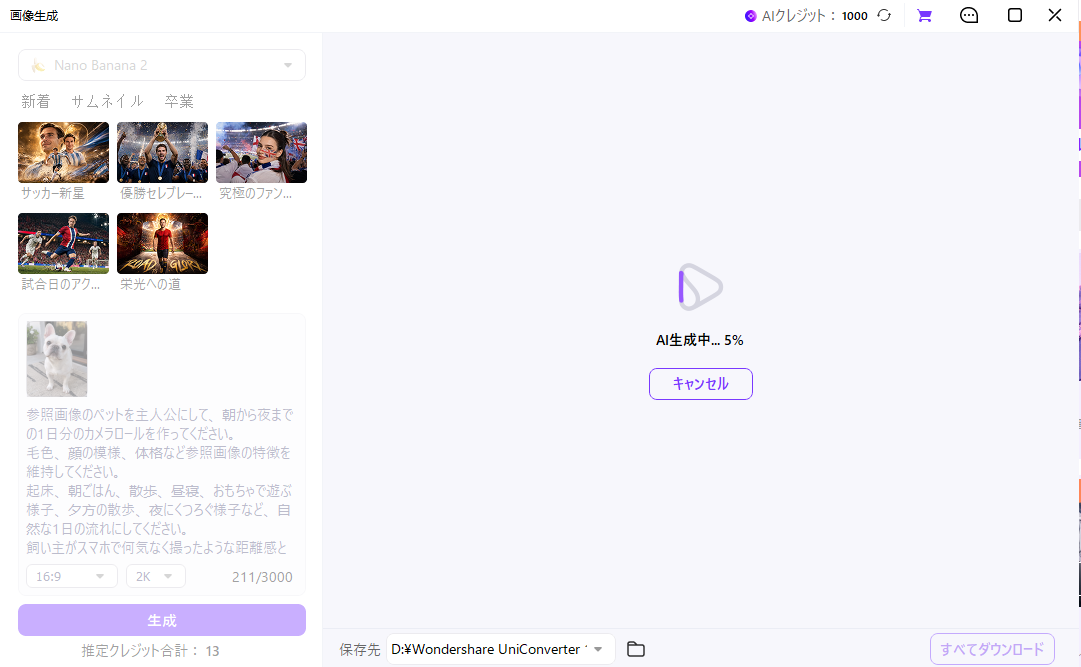1081x667 pixels.
Task: Click the purple AI credit coin icon
Action: point(751,16)
